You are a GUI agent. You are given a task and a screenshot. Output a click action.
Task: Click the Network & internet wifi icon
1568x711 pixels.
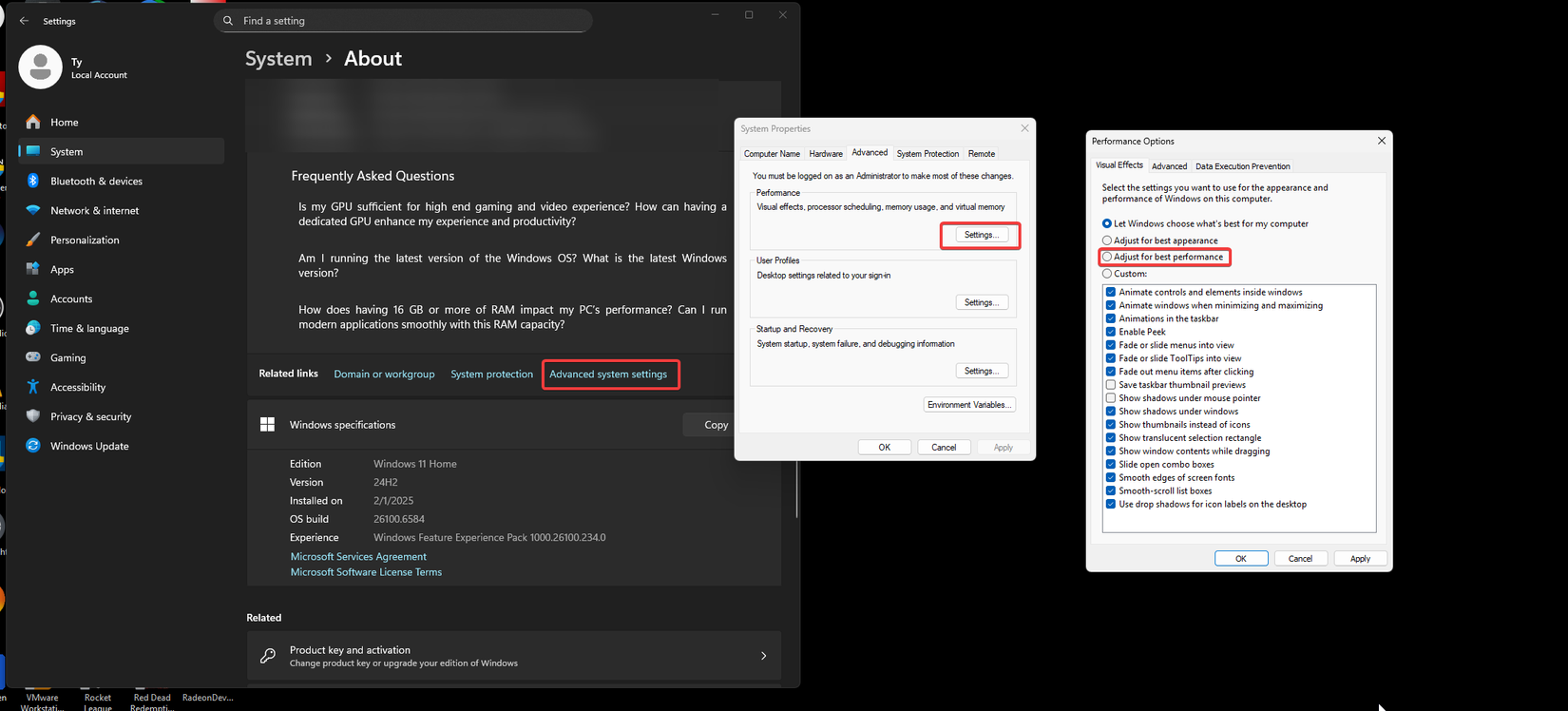pos(33,210)
